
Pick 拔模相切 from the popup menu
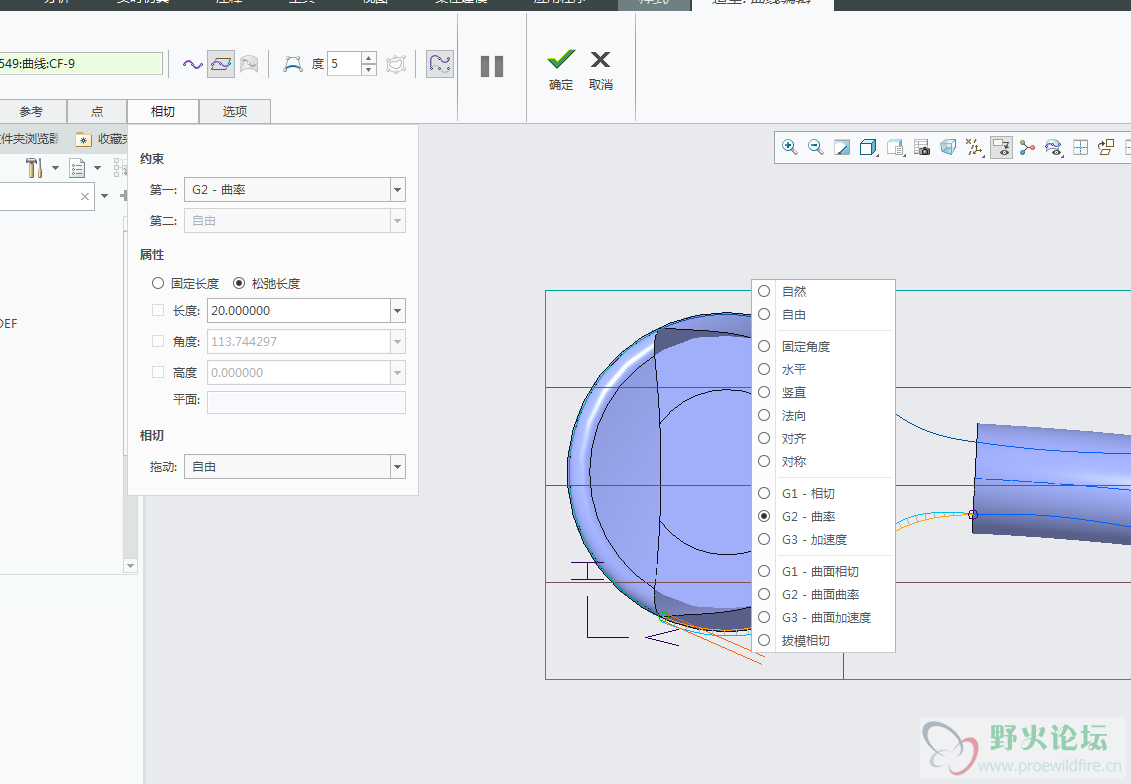pyautogui.click(x=823, y=640)
